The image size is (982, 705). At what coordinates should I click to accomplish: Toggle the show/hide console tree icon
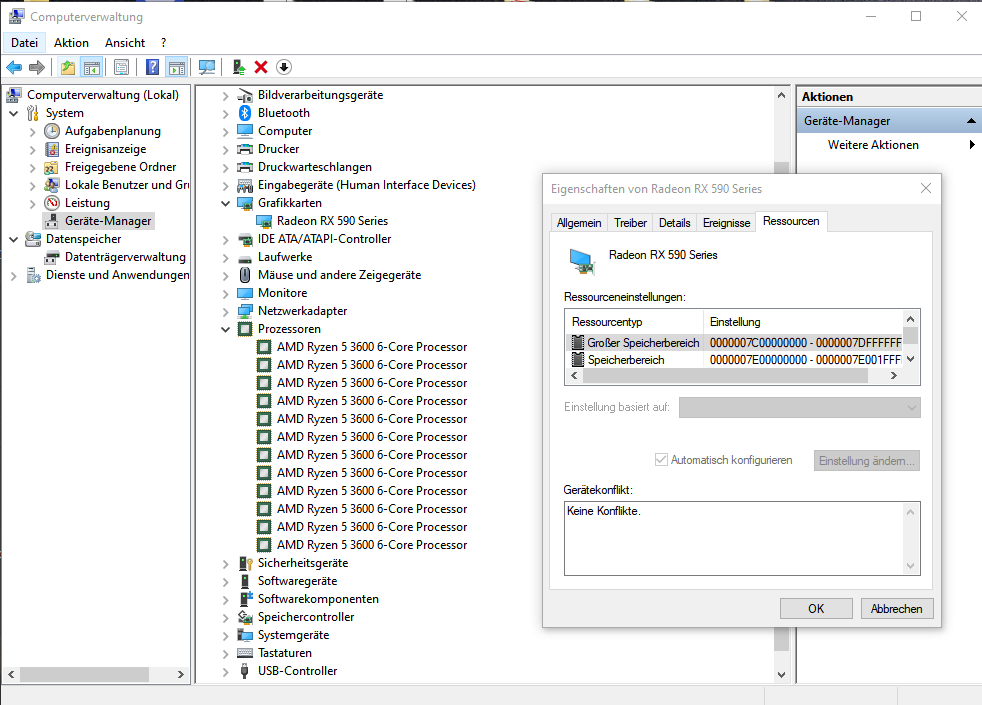tap(92, 67)
